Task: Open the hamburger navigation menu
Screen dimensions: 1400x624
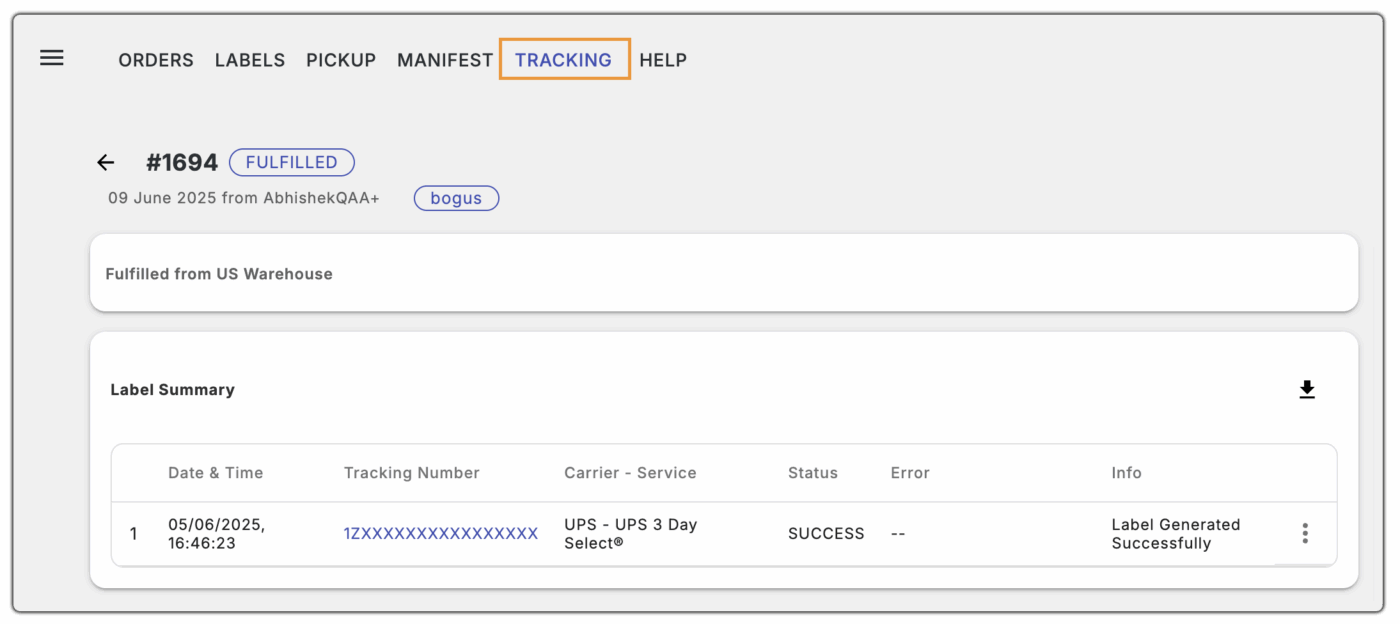Action: tap(51, 58)
